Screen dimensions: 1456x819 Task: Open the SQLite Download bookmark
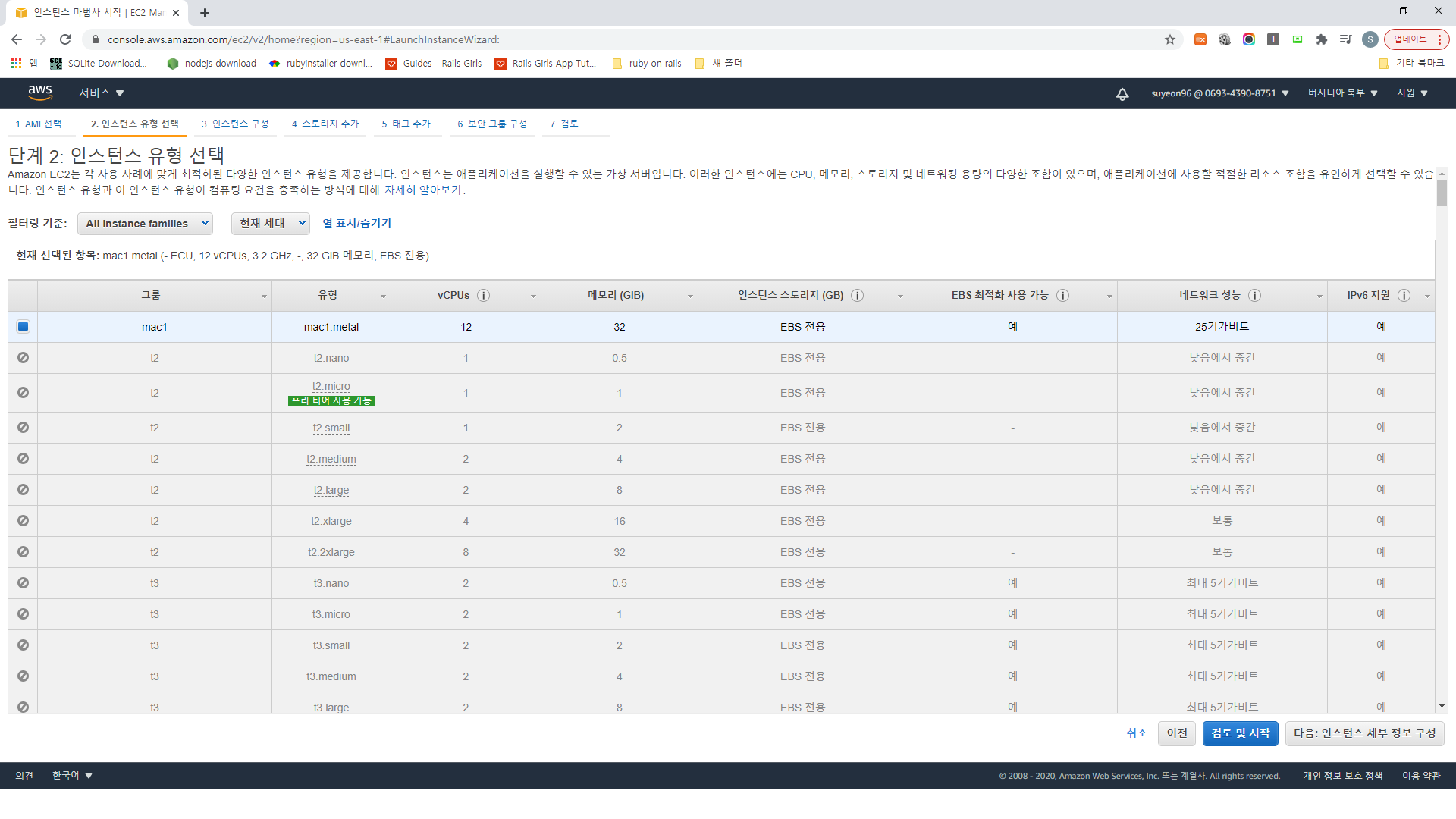pyautogui.click(x=99, y=64)
